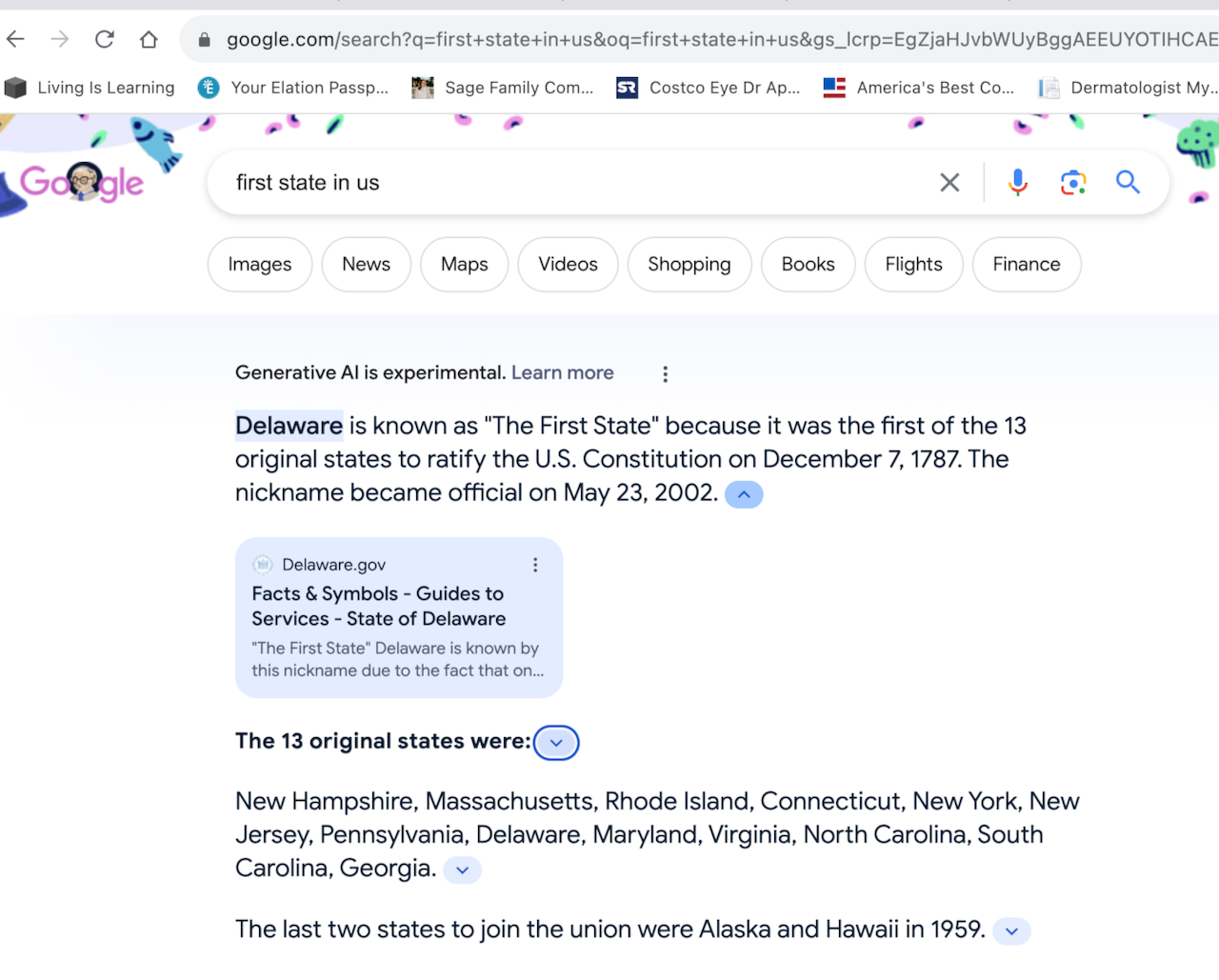Image resolution: width=1219 pixels, height=980 pixels.
Task: Expand the original states list details
Action: [463, 870]
